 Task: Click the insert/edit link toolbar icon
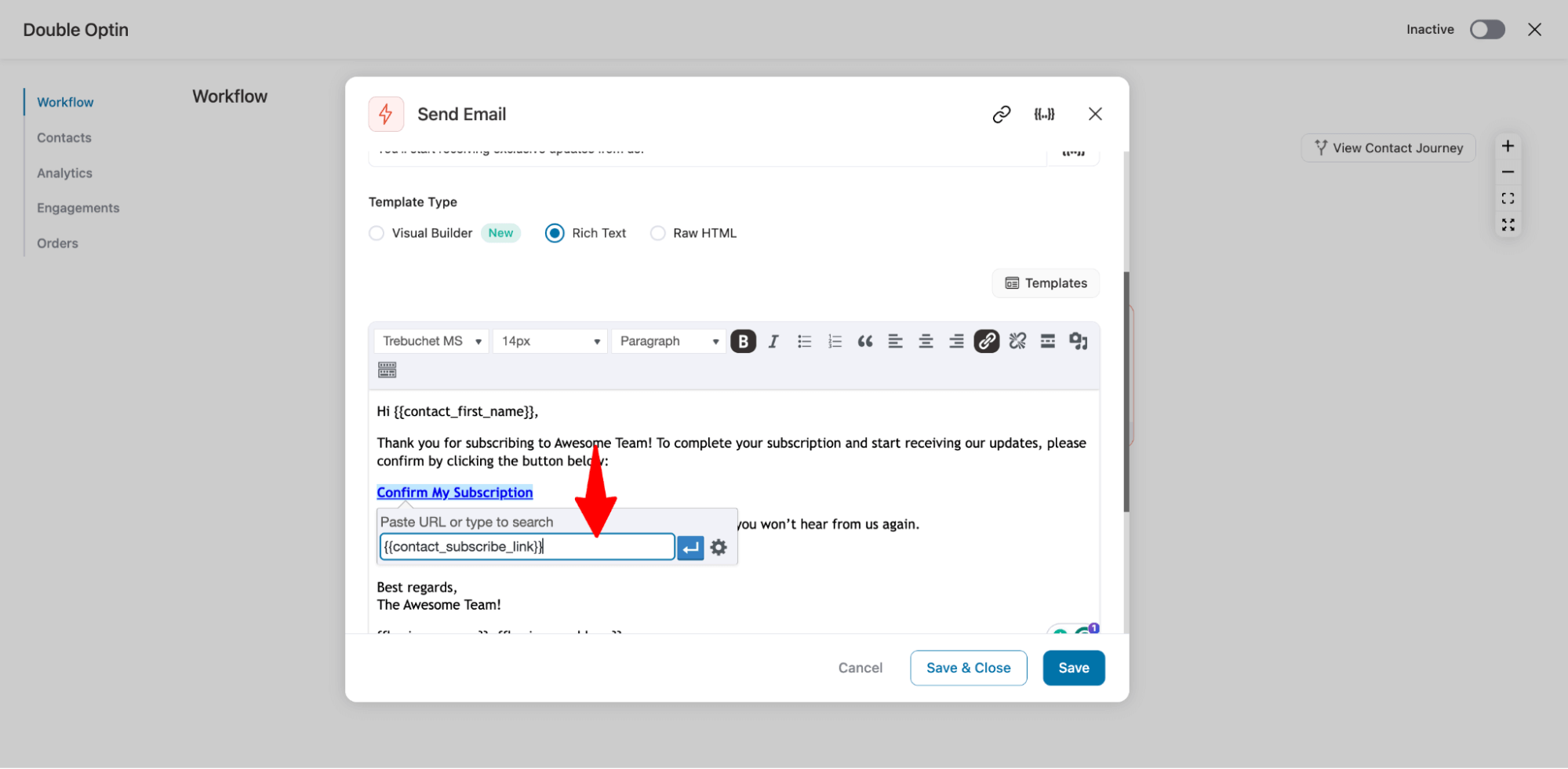pos(987,341)
